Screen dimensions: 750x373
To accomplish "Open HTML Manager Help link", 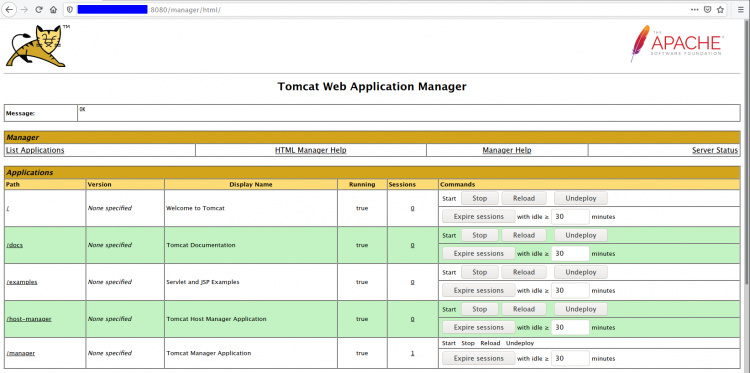I will pos(310,150).
